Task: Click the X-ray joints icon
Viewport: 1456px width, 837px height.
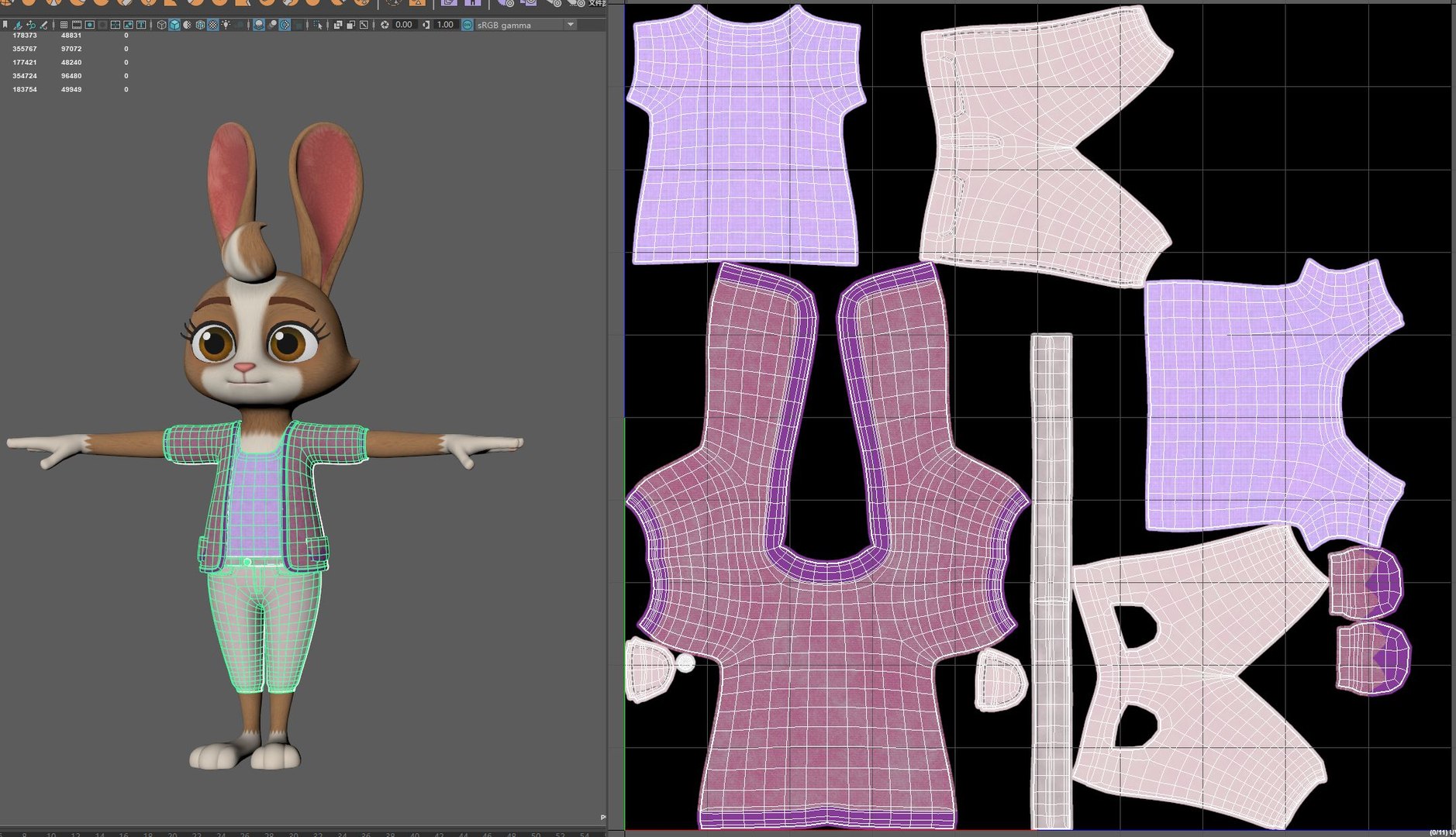Action: click(x=364, y=25)
